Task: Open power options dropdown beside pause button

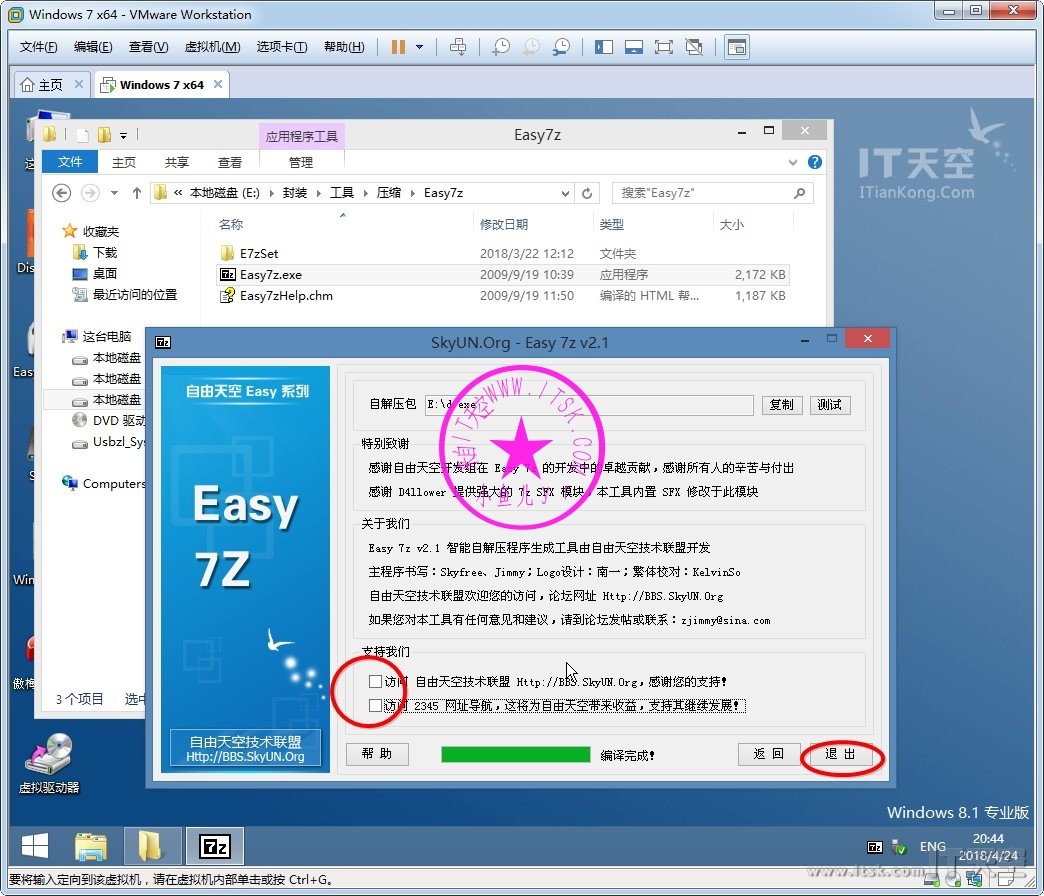Action: tap(419, 47)
